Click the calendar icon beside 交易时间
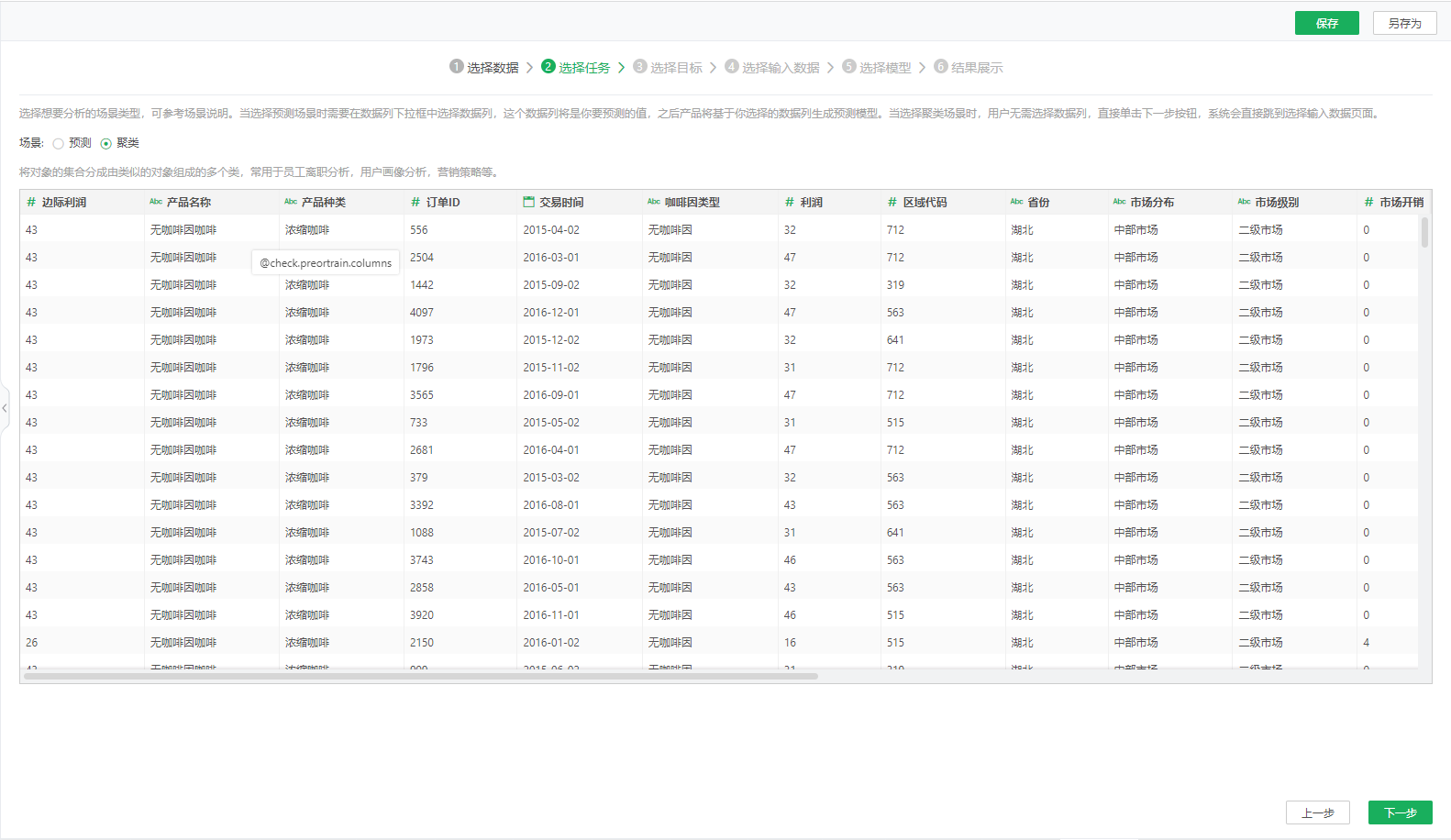The image size is (1451, 840). coord(529,202)
